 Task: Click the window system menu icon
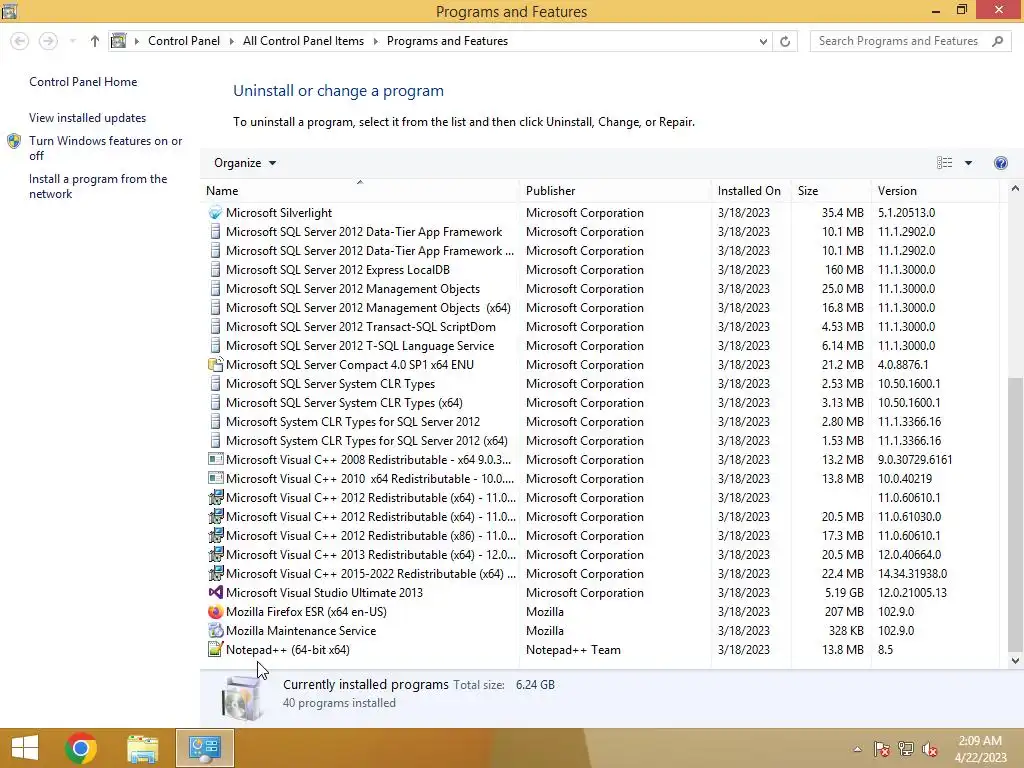coord(9,11)
